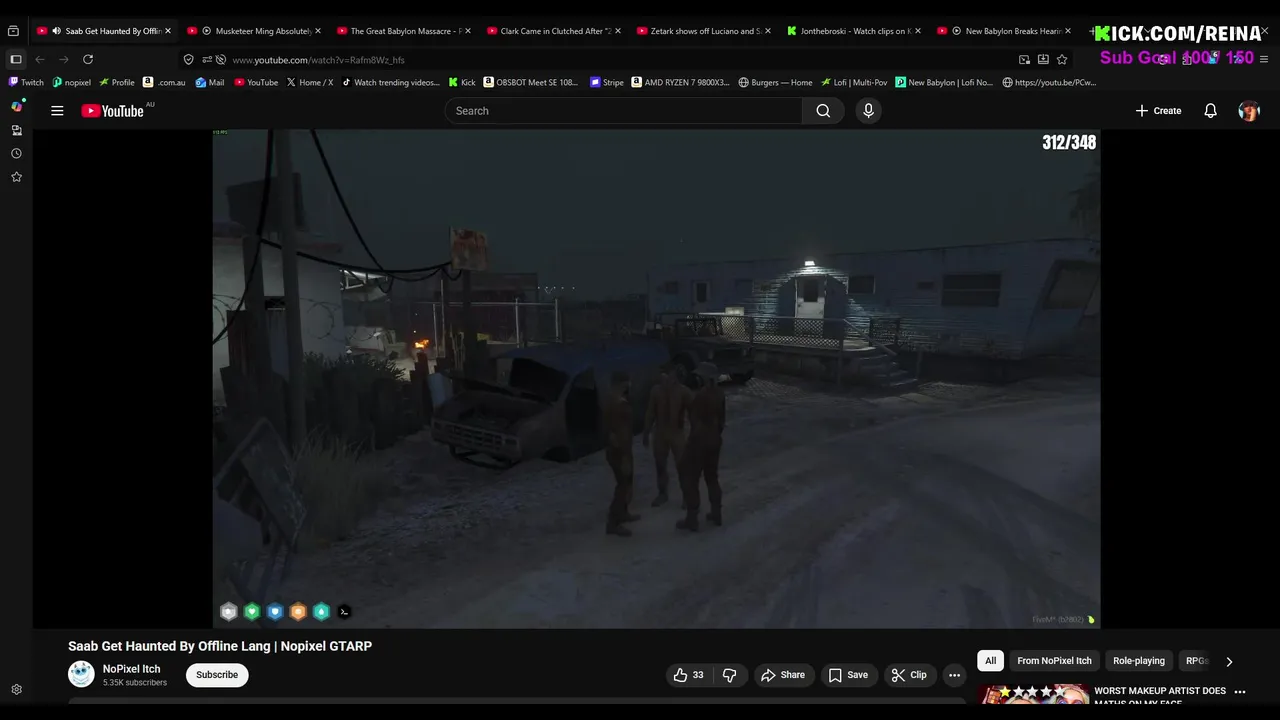Image resolution: width=1280 pixels, height=720 pixels.
Task: Open the NoPixel Itch channel name link
Action: (x=131, y=669)
